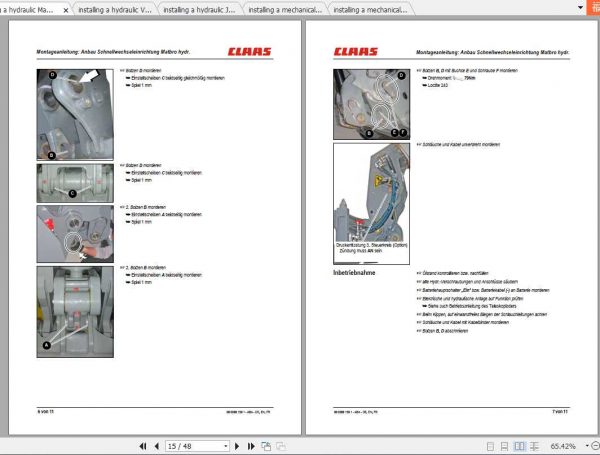Screen dimensions: 600x455
Task: Select continuous facing page view
Action: [x=534, y=446]
